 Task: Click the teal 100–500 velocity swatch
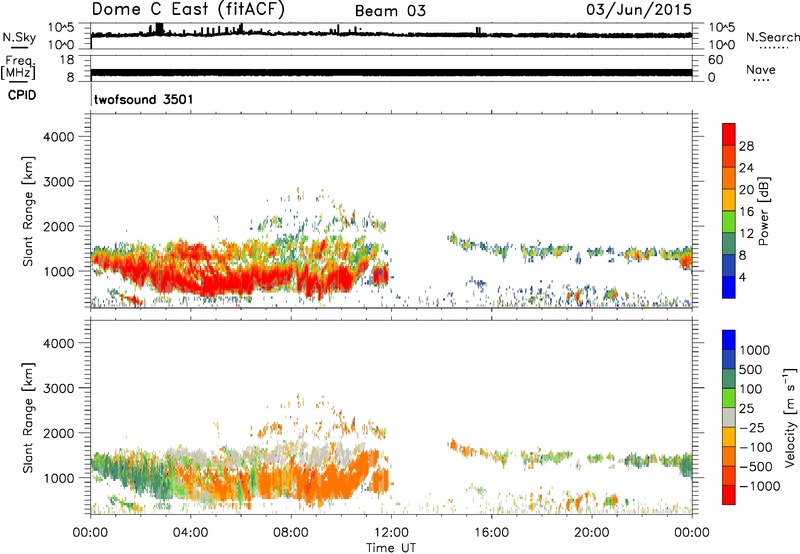[729, 379]
